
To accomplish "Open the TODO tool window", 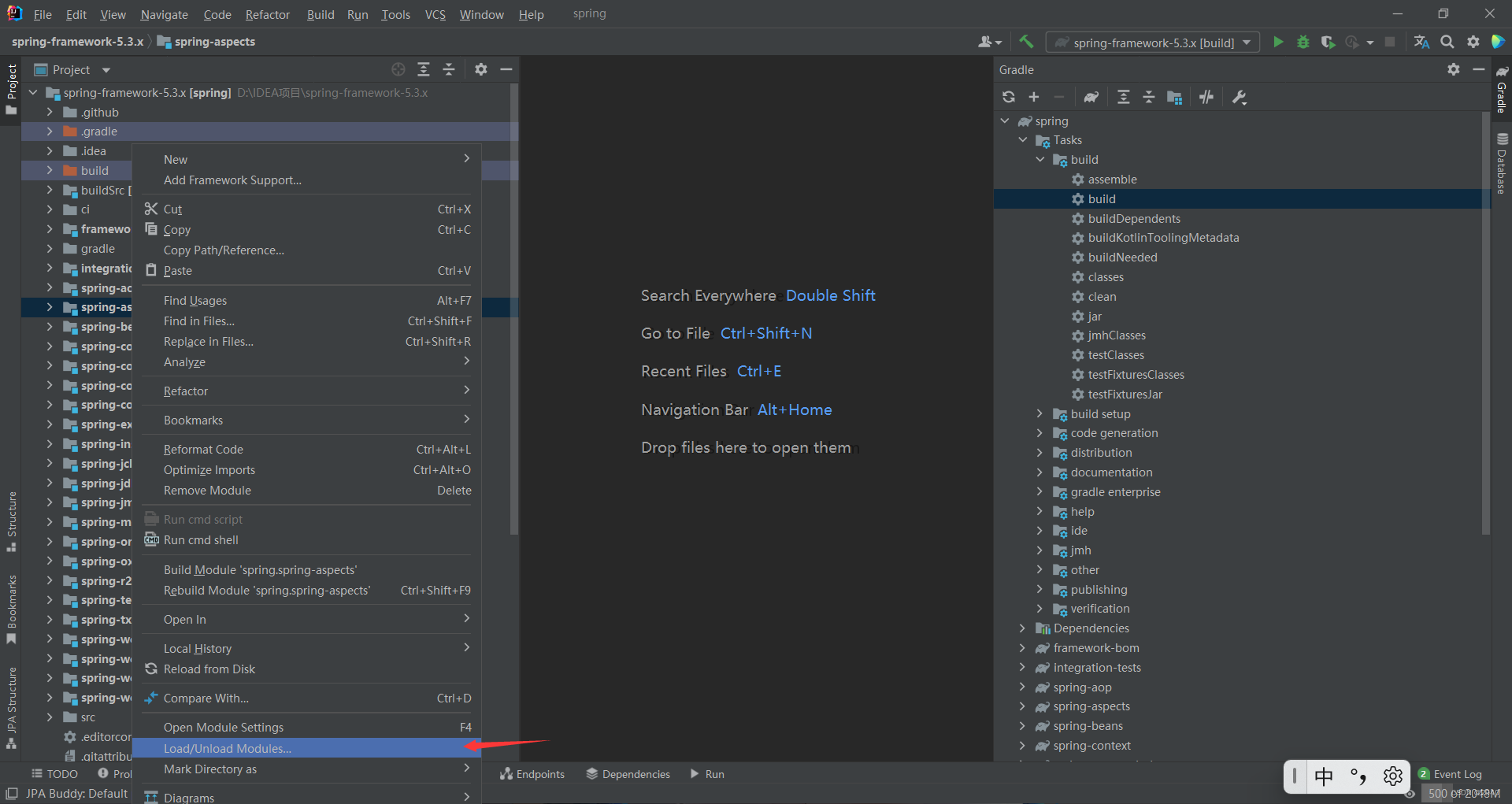I will (x=54, y=774).
